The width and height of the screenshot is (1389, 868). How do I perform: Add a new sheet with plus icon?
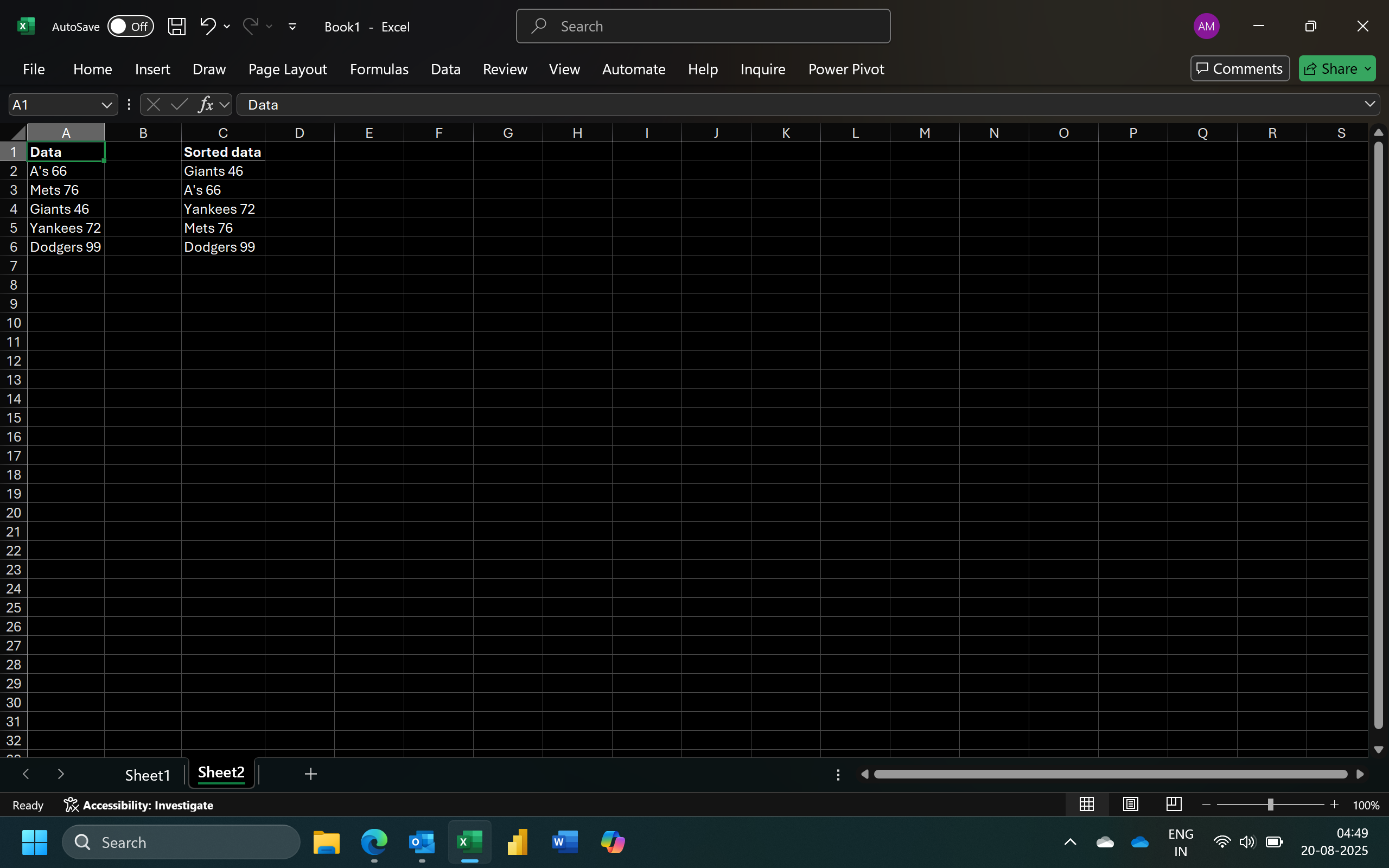310,774
